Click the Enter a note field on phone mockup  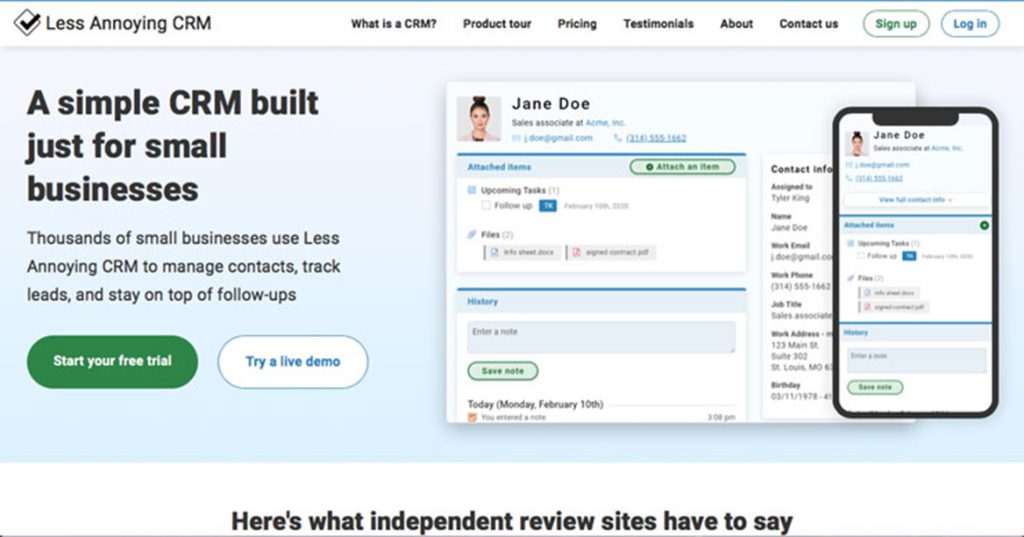click(x=916, y=361)
